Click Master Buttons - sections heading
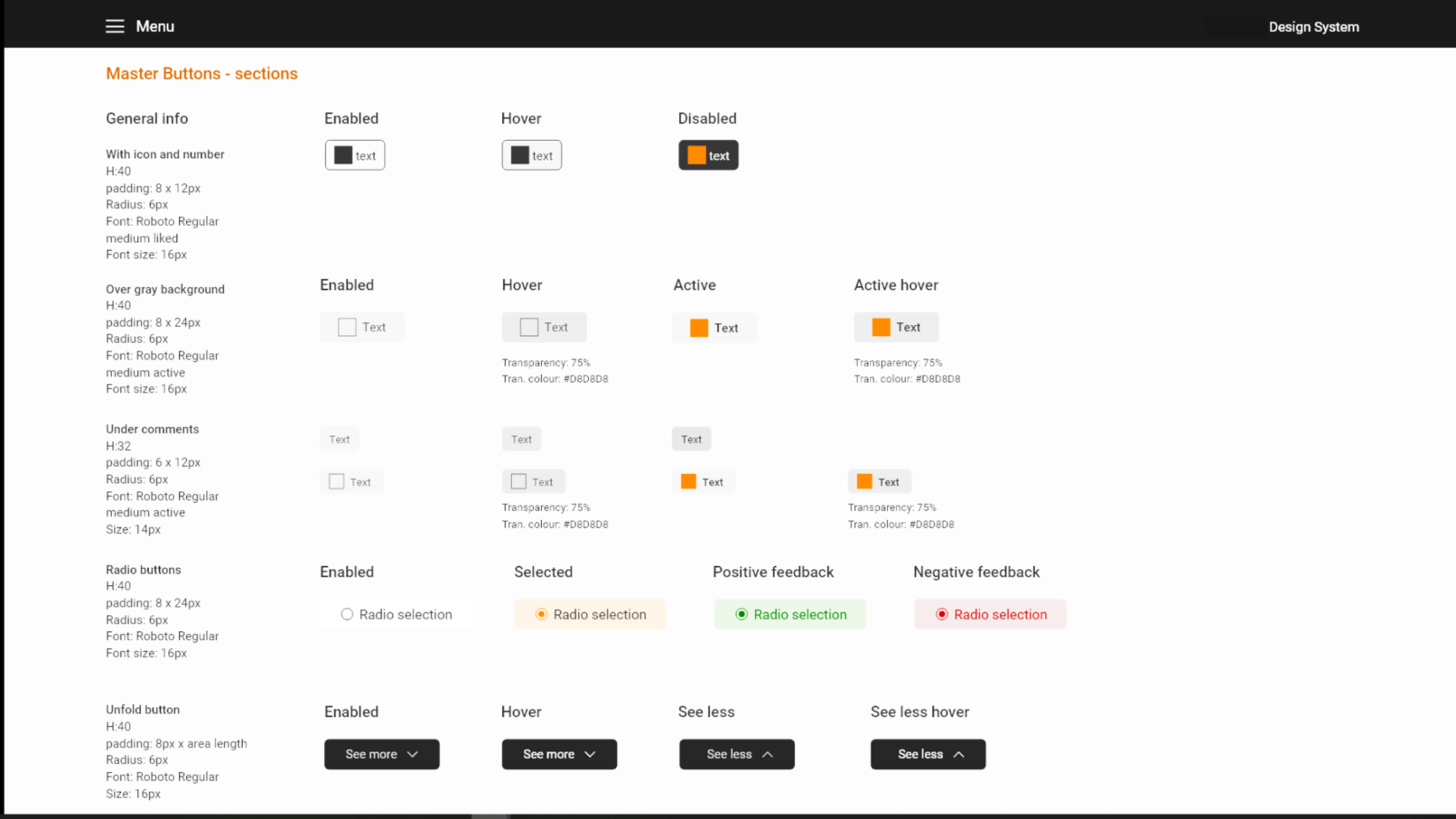This screenshot has width=1456, height=819. pyautogui.click(x=201, y=73)
